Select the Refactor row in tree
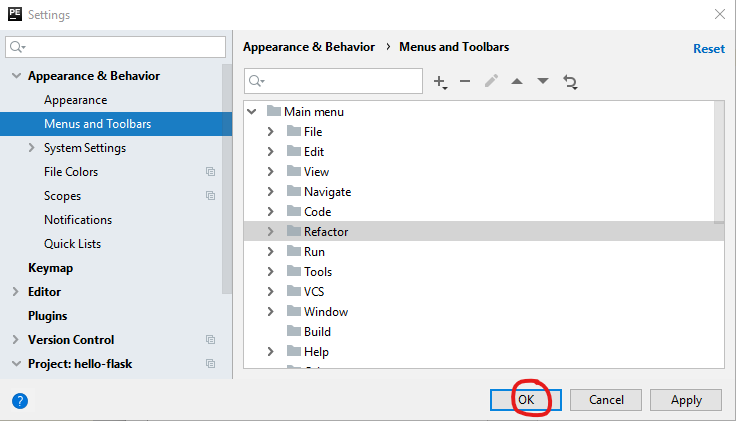Image resolution: width=736 pixels, height=421 pixels. (x=484, y=231)
